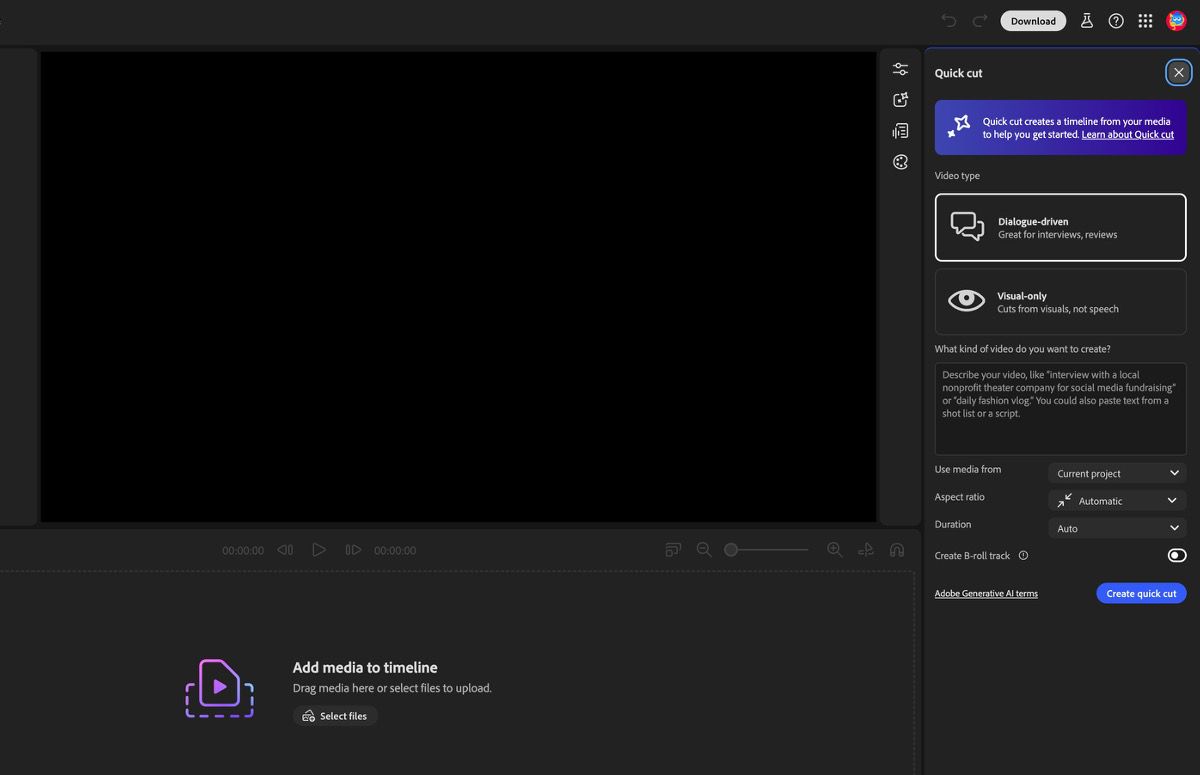Screen dimensions: 1200x775
Task: Open the labs beaker icon
Action: click(x=1087, y=21)
